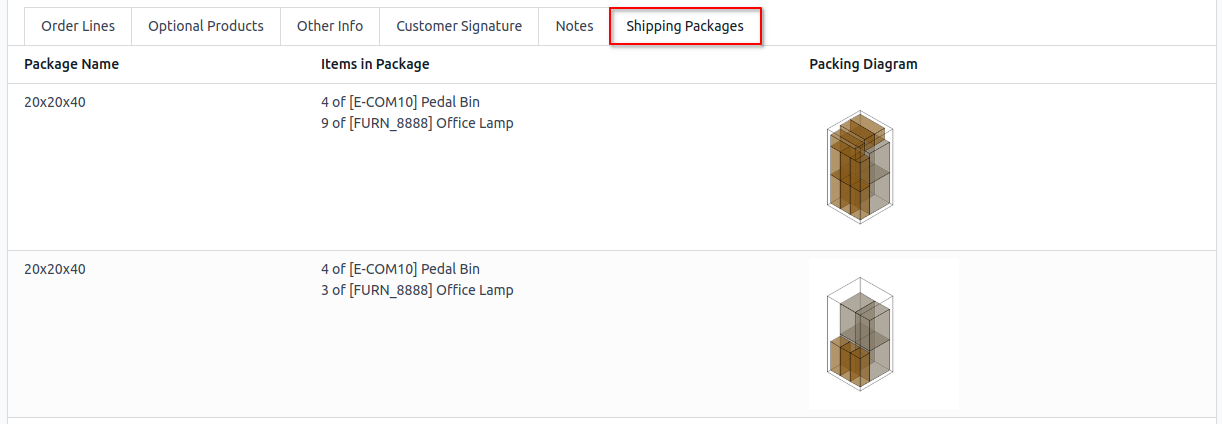Open the Other Info tab
Image resolution: width=1222 pixels, height=424 pixels.
(x=330, y=26)
